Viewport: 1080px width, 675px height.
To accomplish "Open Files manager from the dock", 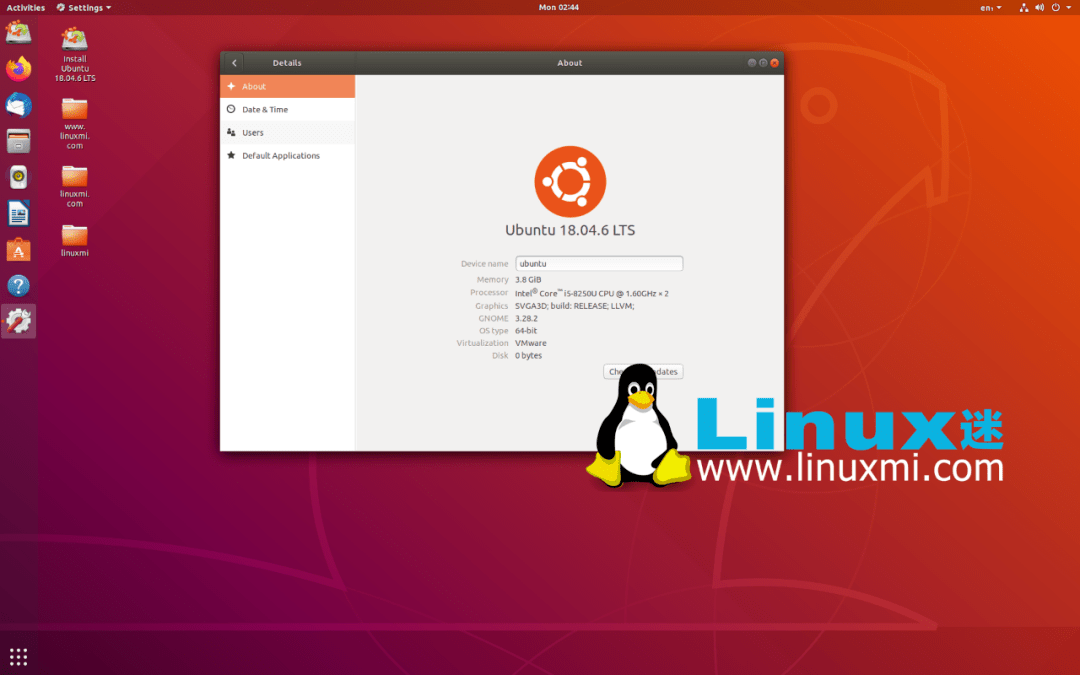I will pos(19,141).
